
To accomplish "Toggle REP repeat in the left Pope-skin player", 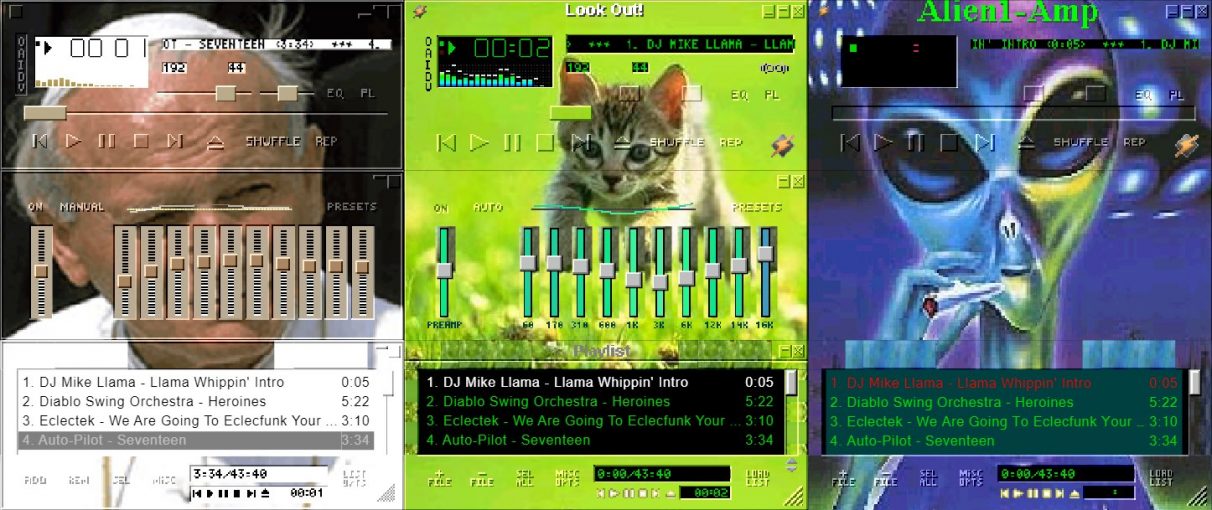I will [x=326, y=141].
